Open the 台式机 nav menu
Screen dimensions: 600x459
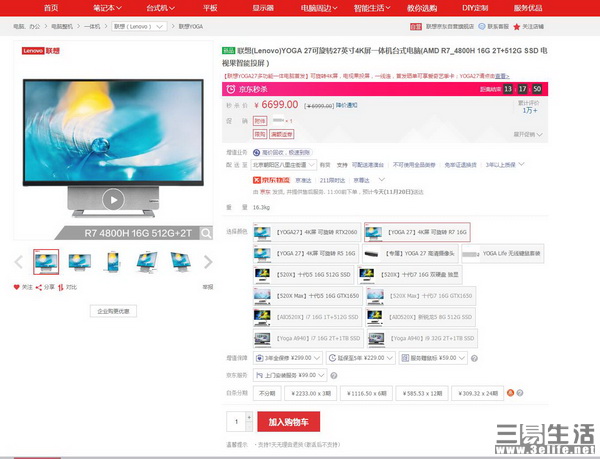tap(160, 8)
